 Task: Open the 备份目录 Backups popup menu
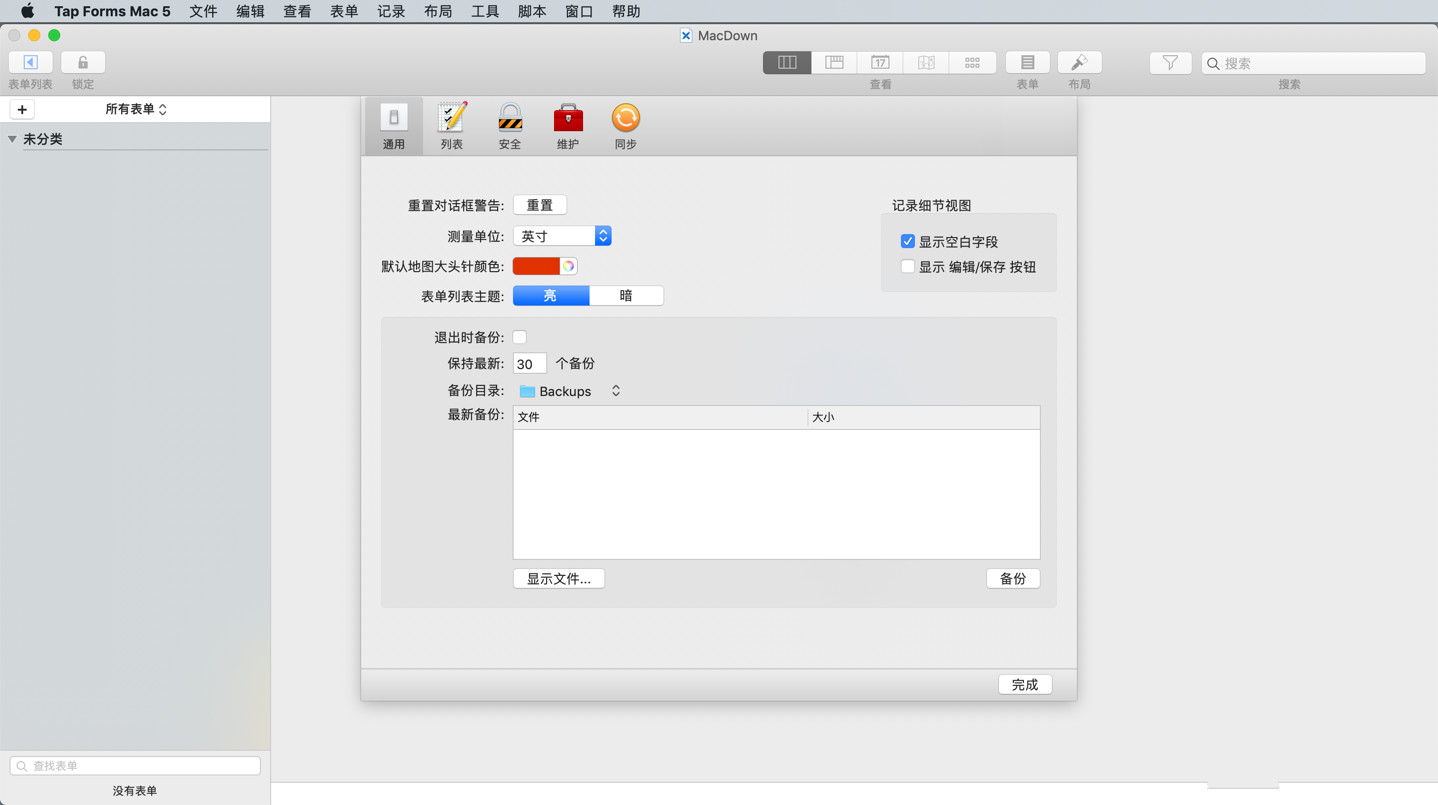click(570, 391)
